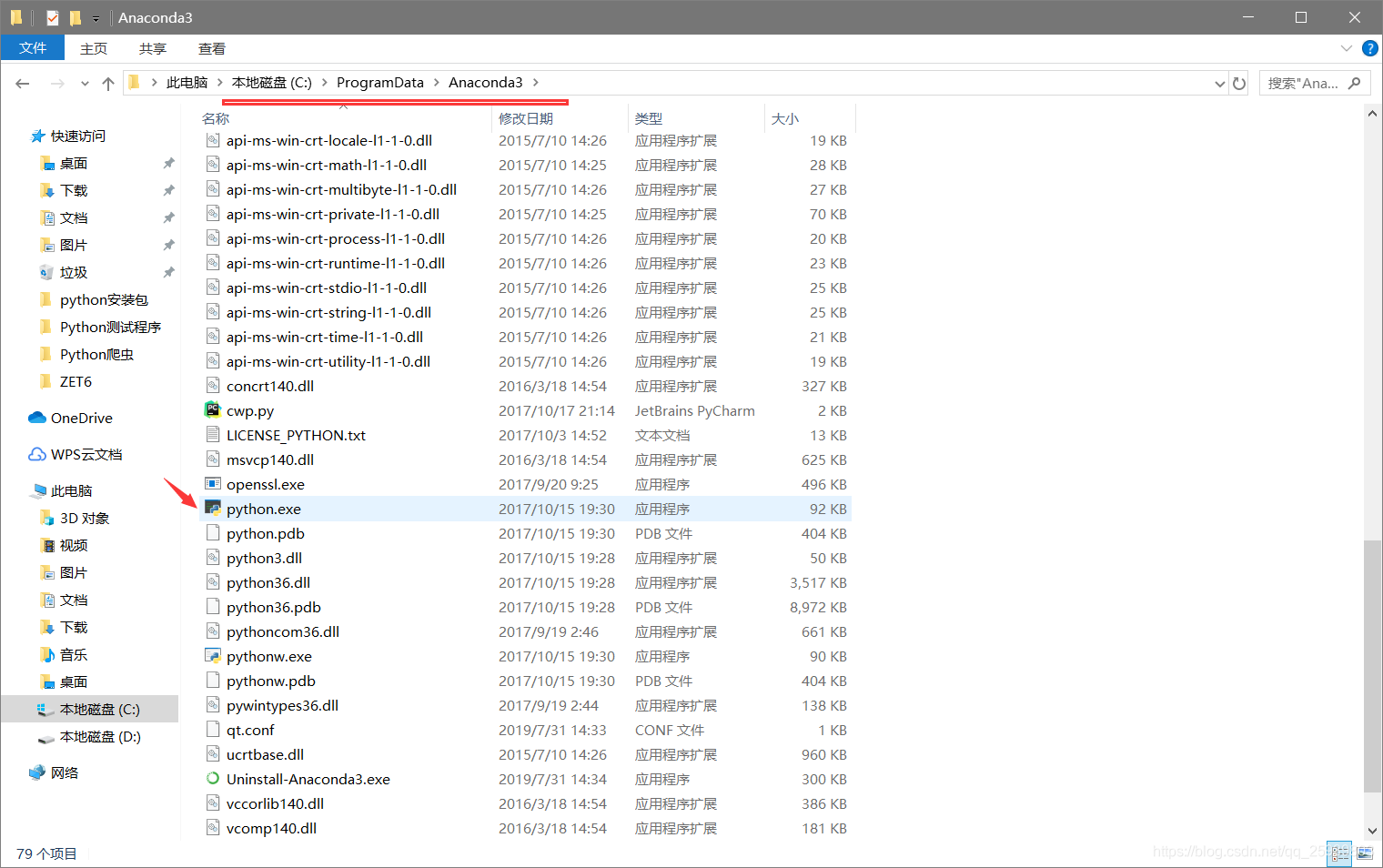Viewport: 1383px width, 868px height.
Task: Select file pythoncom36.dll
Action: [x=283, y=632]
